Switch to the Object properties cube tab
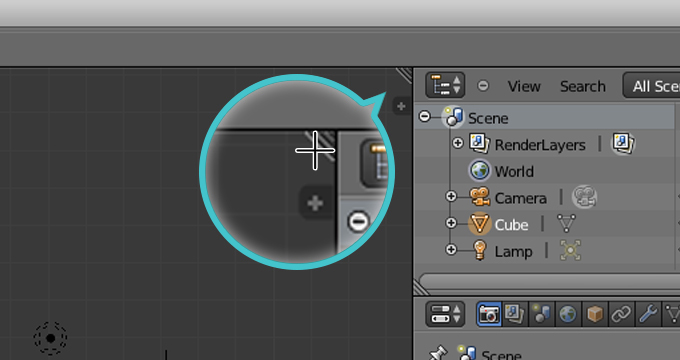The image size is (680, 360). click(x=595, y=314)
